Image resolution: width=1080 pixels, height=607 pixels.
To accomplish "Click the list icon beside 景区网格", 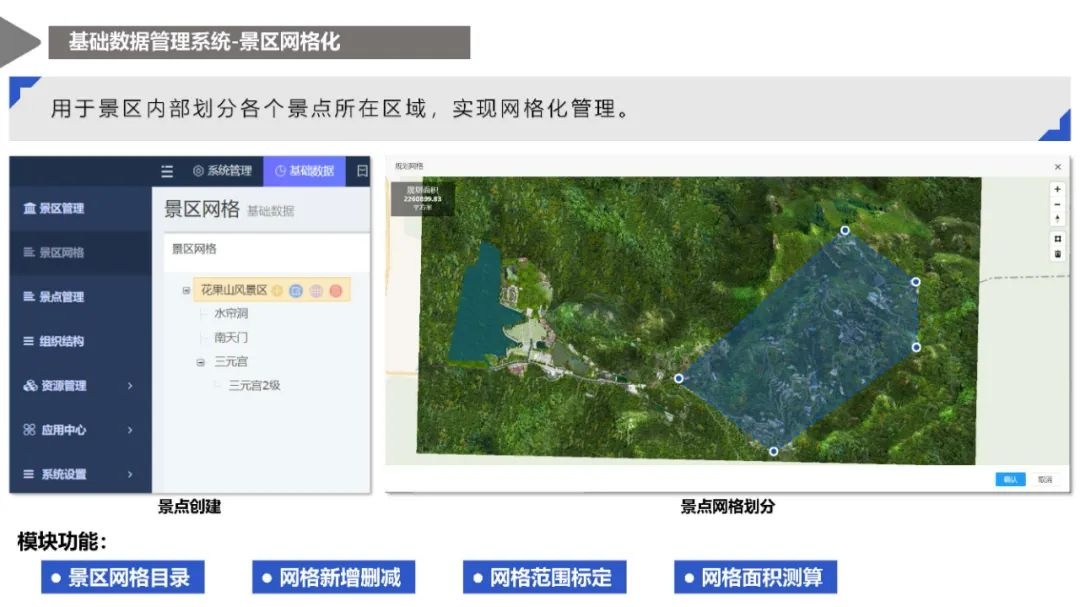I will (29, 252).
